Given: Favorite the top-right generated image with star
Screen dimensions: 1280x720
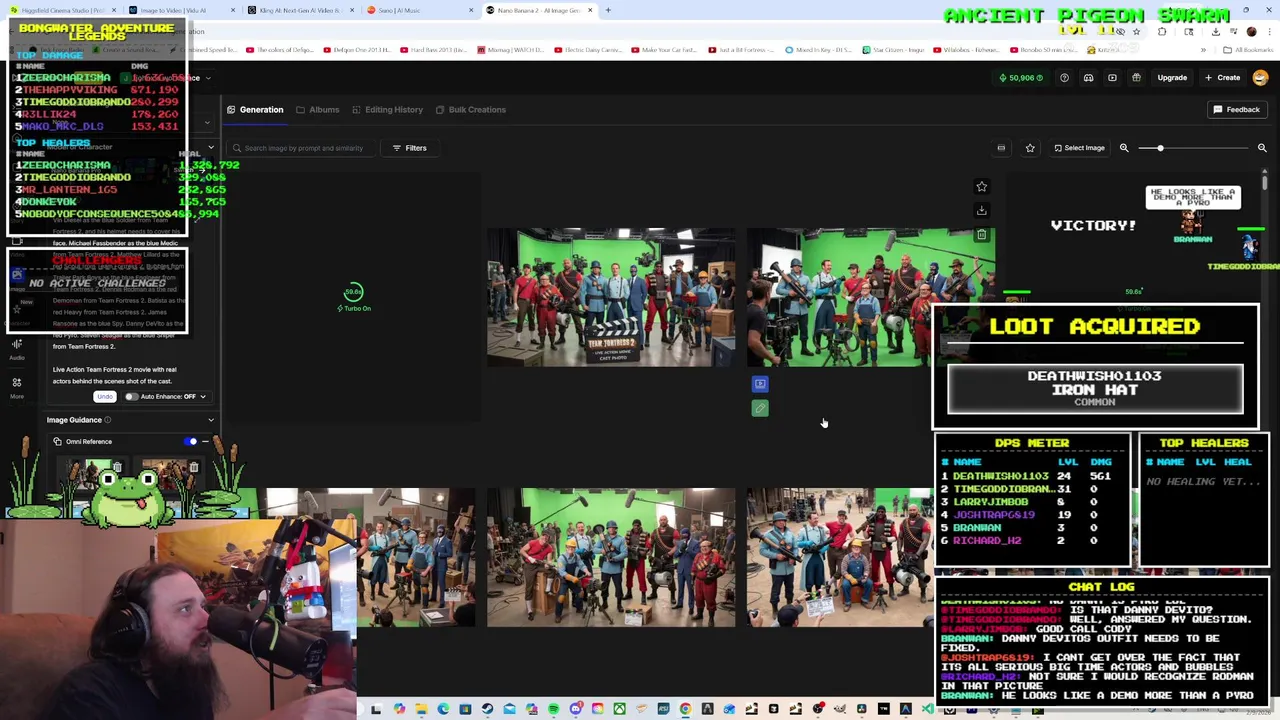Looking at the screenshot, I should pos(981,187).
